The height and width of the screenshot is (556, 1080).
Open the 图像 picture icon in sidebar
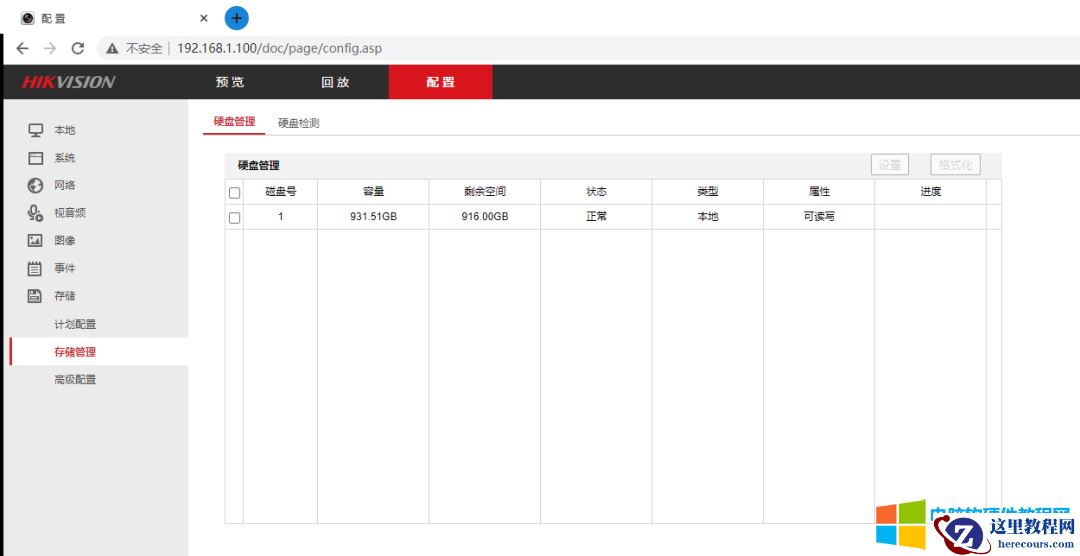pos(35,240)
